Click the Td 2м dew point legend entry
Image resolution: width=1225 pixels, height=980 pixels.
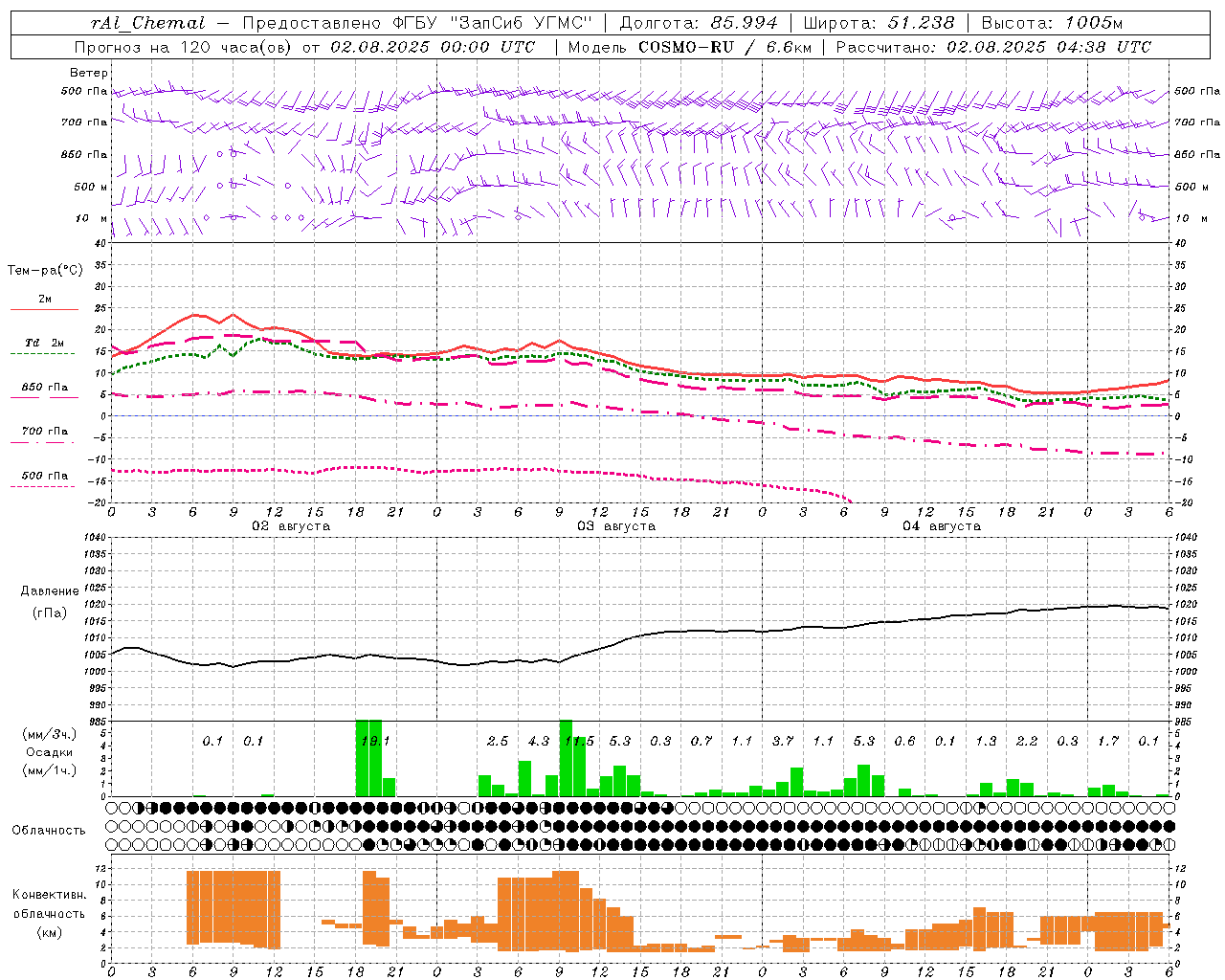click(45, 343)
